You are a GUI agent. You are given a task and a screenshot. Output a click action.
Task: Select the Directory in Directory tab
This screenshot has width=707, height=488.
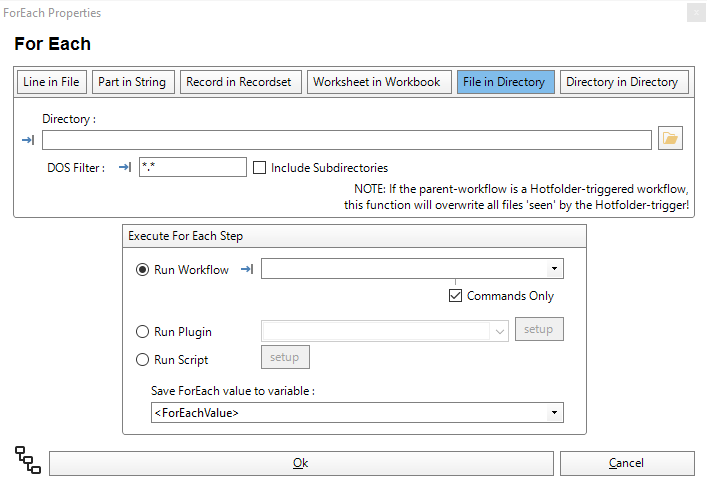pyautogui.click(x=622, y=82)
